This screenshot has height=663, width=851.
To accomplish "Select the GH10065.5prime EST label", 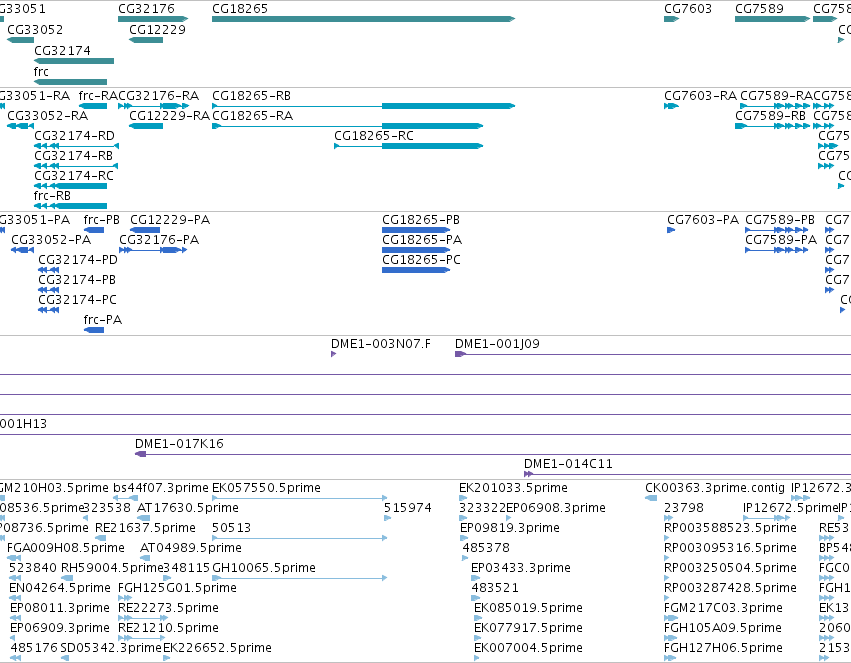I will pos(264,568).
